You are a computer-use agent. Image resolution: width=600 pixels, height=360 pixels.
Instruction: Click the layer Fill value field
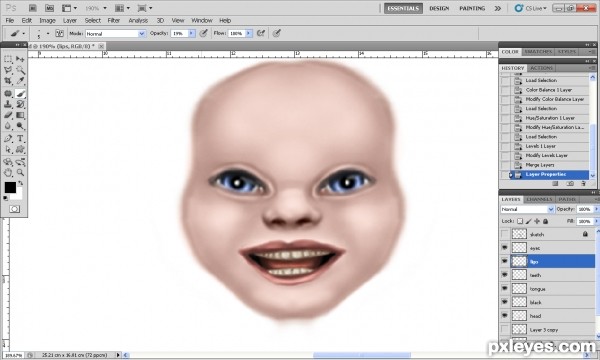pos(585,221)
